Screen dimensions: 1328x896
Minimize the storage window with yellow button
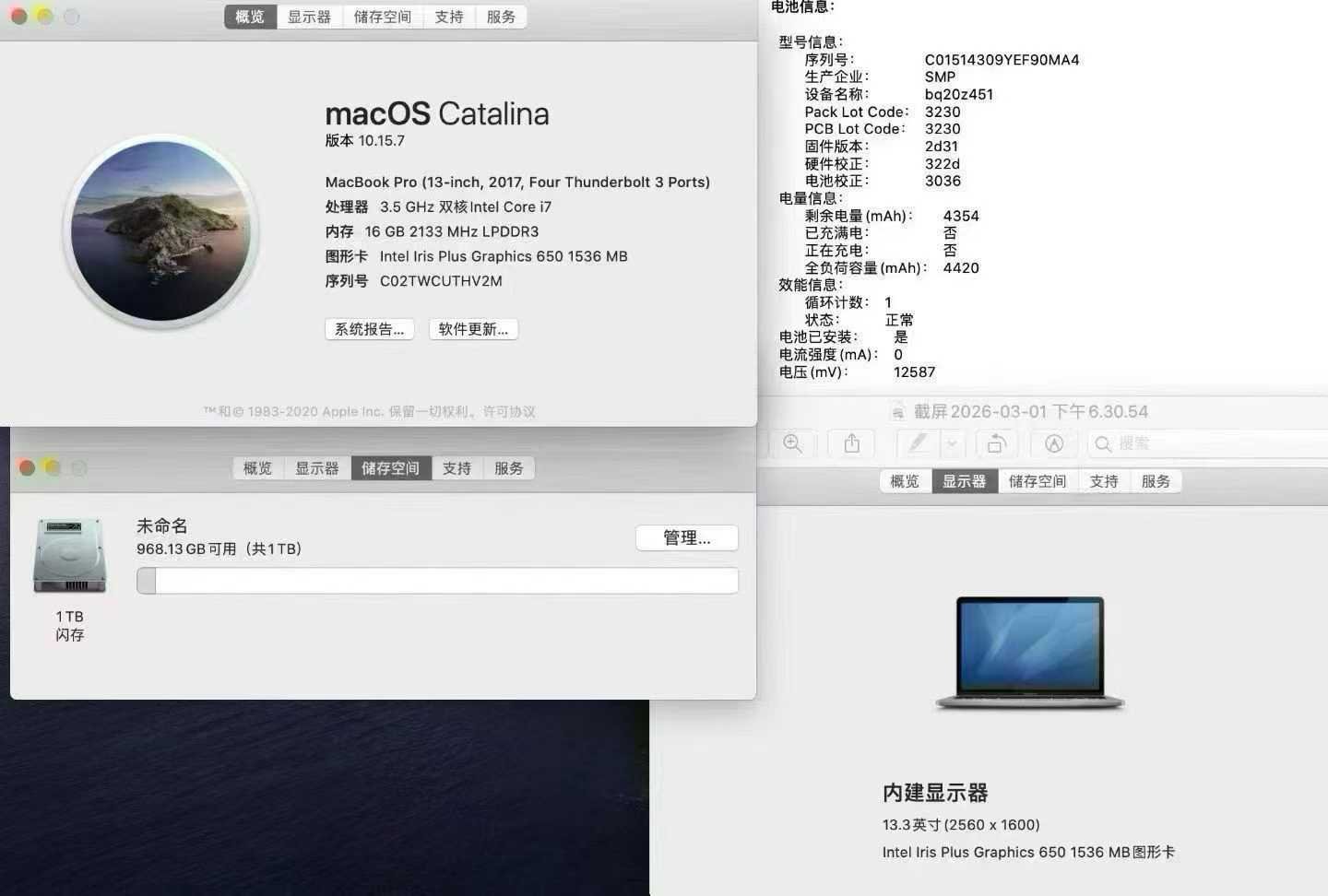(53, 468)
